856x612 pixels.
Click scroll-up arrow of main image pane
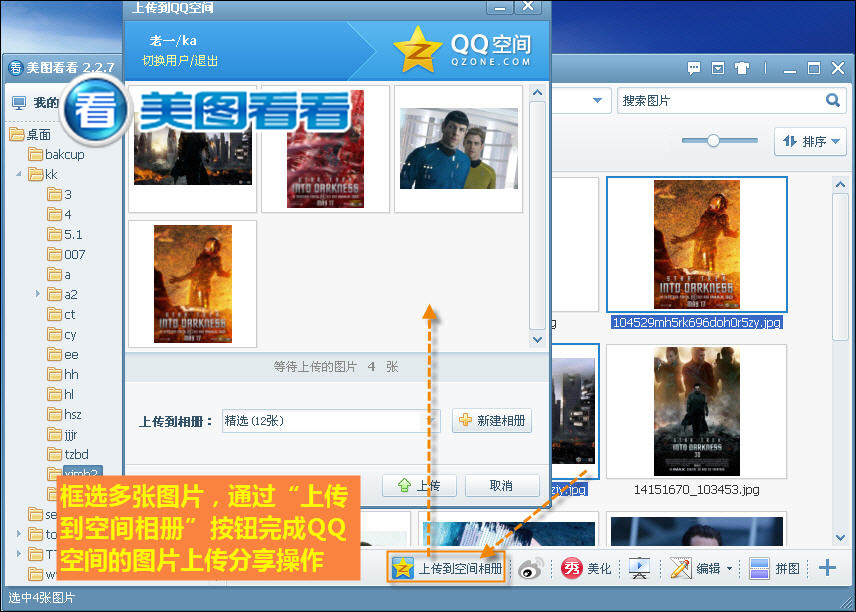pyautogui.click(x=840, y=185)
